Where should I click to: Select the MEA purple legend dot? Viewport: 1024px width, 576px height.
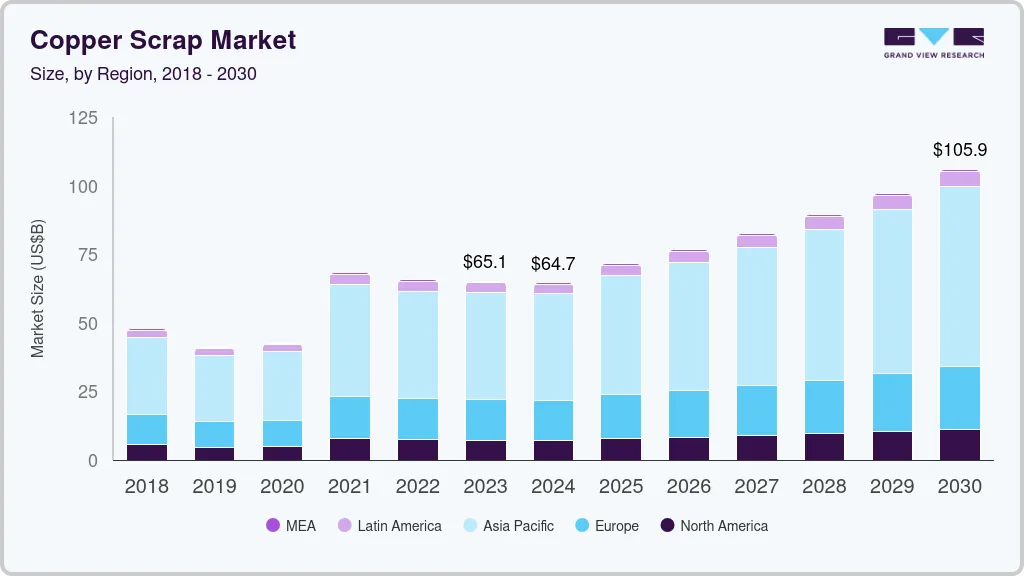coord(274,526)
